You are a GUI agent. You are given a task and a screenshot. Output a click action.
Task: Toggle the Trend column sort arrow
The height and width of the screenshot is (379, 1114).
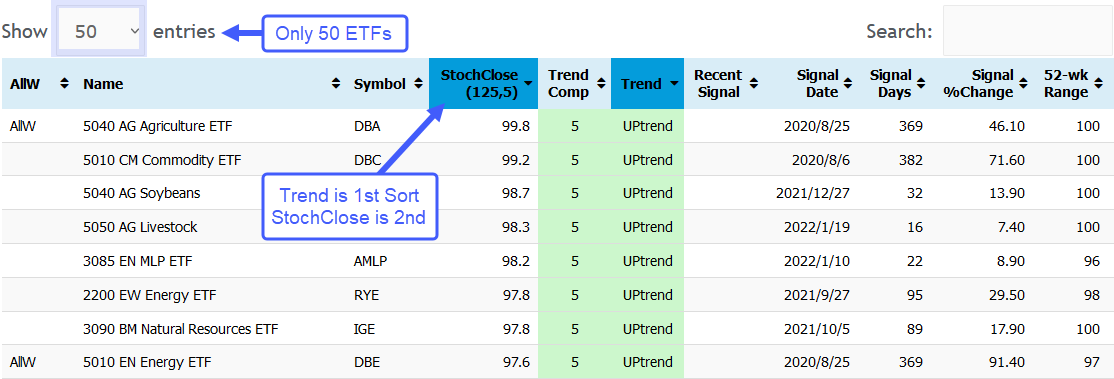tap(673, 85)
